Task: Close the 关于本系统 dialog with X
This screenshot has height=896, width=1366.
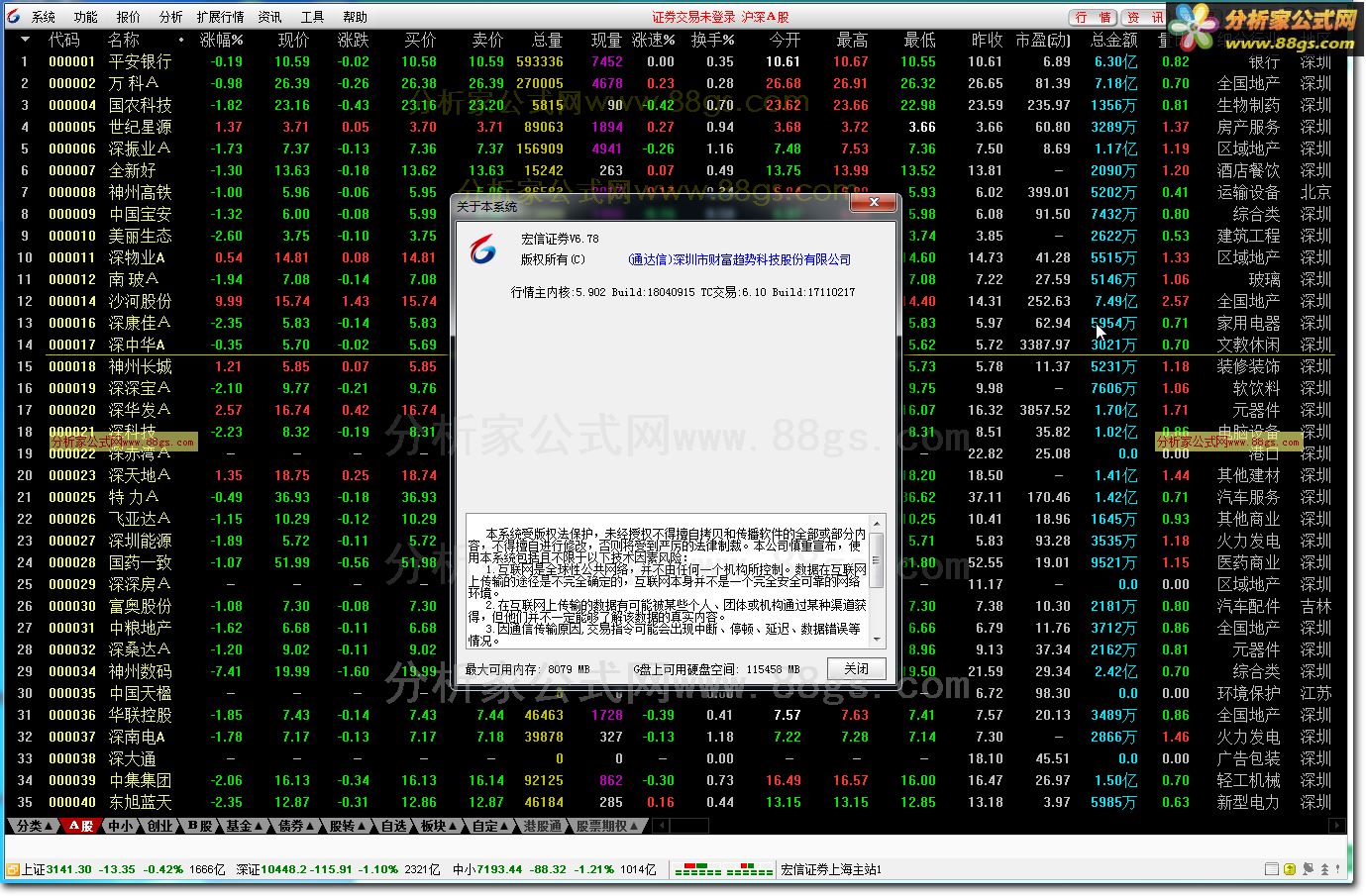Action: [x=874, y=202]
